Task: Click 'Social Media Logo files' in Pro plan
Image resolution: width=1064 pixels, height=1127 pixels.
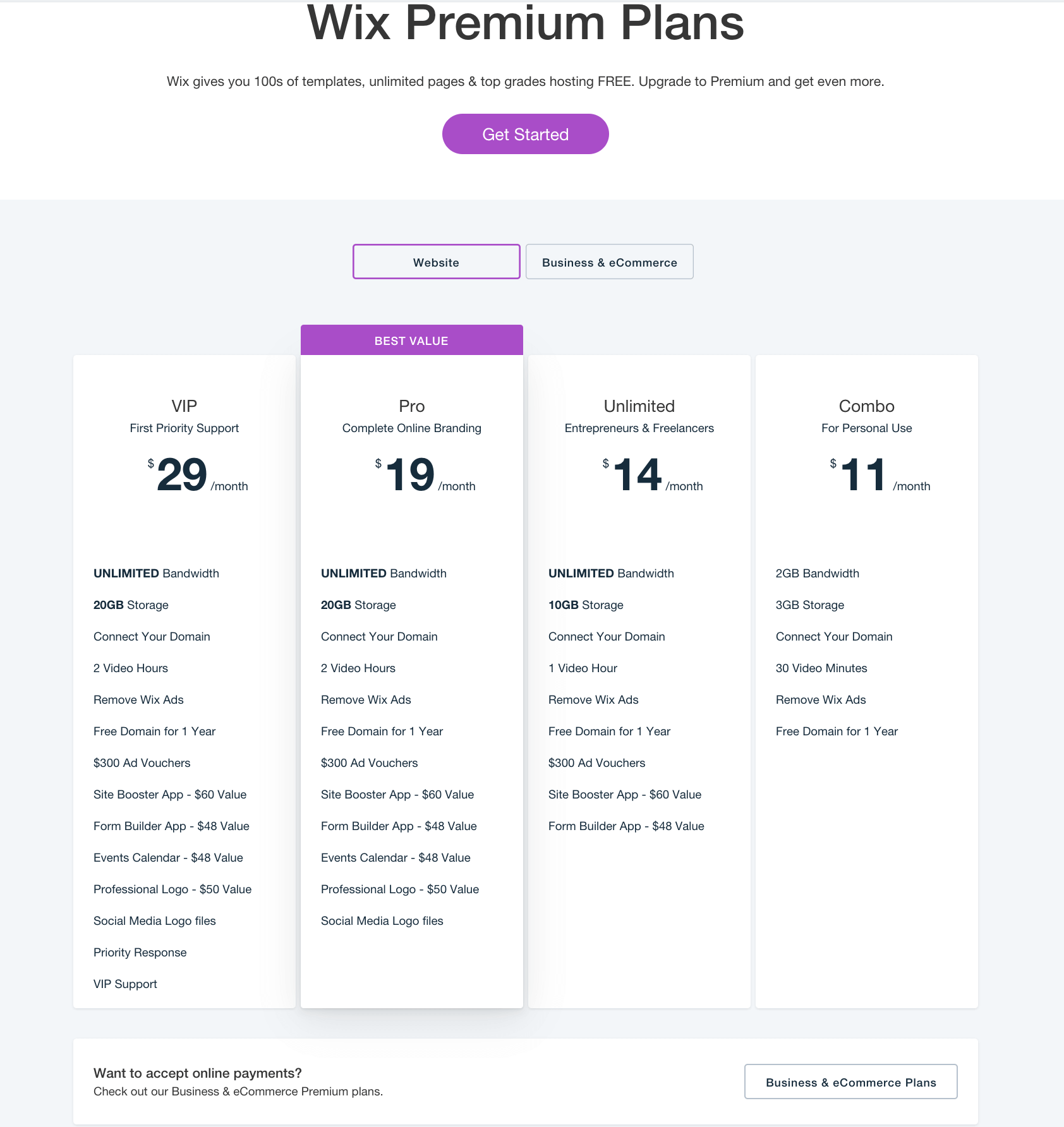Action: 382,920
